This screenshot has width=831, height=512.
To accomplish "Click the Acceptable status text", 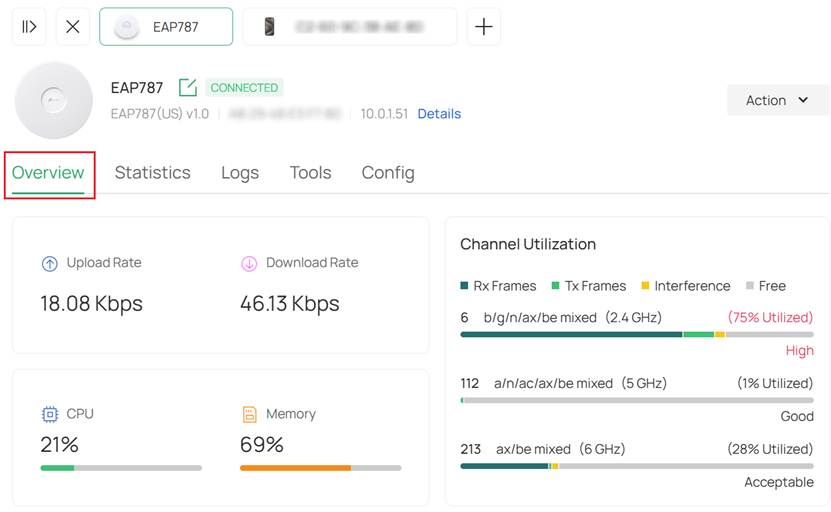I will click(x=779, y=482).
